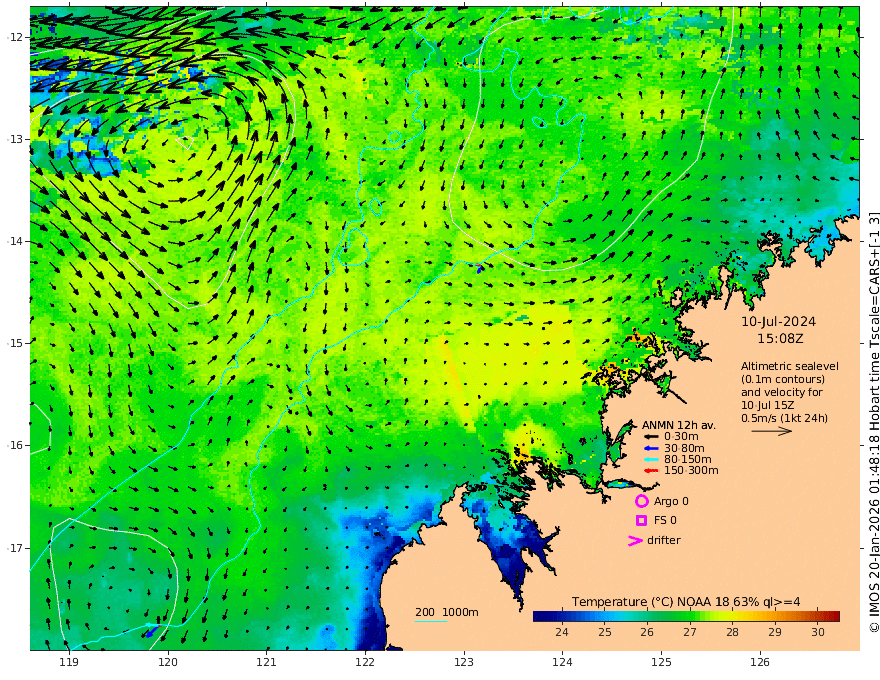Viewport: 880px width, 680px height.
Task: Click the Temperature NOAA colorbar title
Action: pyautogui.click(x=686, y=602)
